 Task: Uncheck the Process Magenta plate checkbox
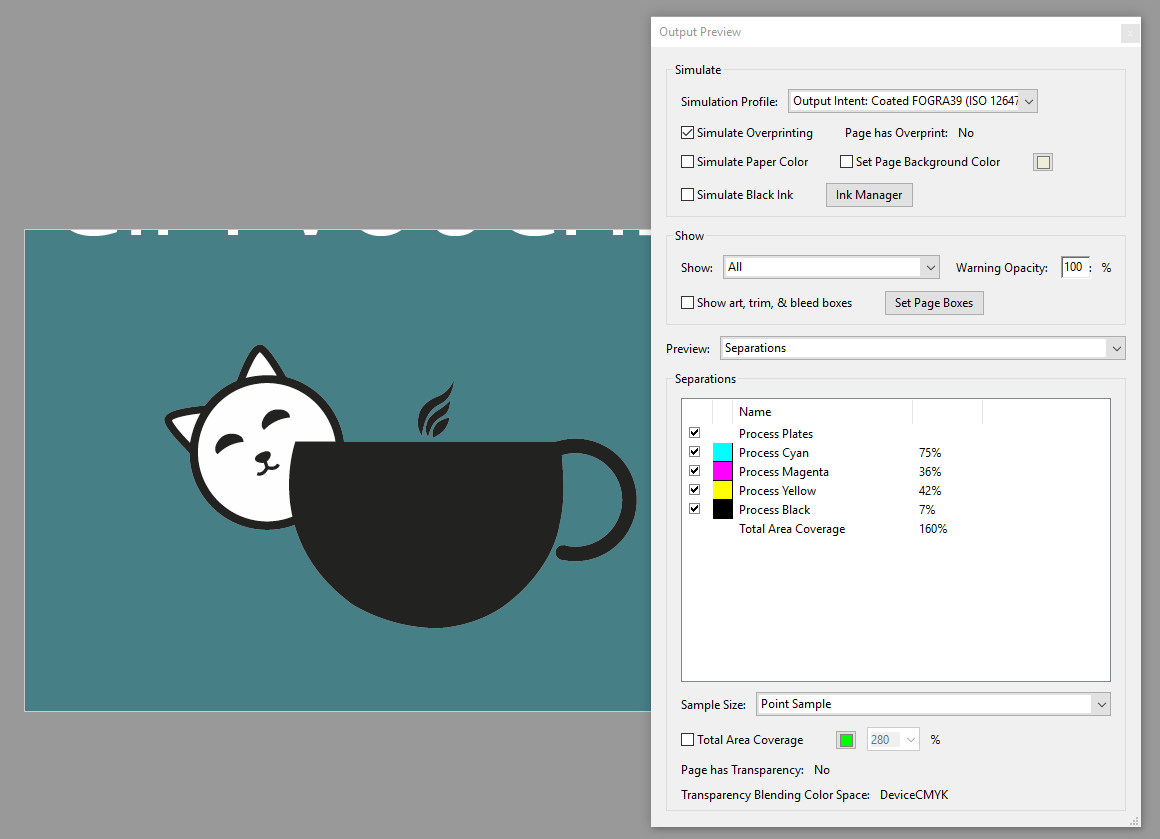pyautogui.click(x=694, y=471)
